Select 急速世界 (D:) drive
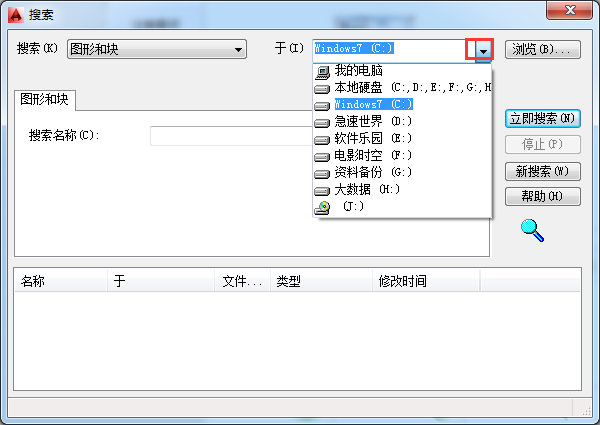Screen dimensions: 600x425 coord(402,122)
